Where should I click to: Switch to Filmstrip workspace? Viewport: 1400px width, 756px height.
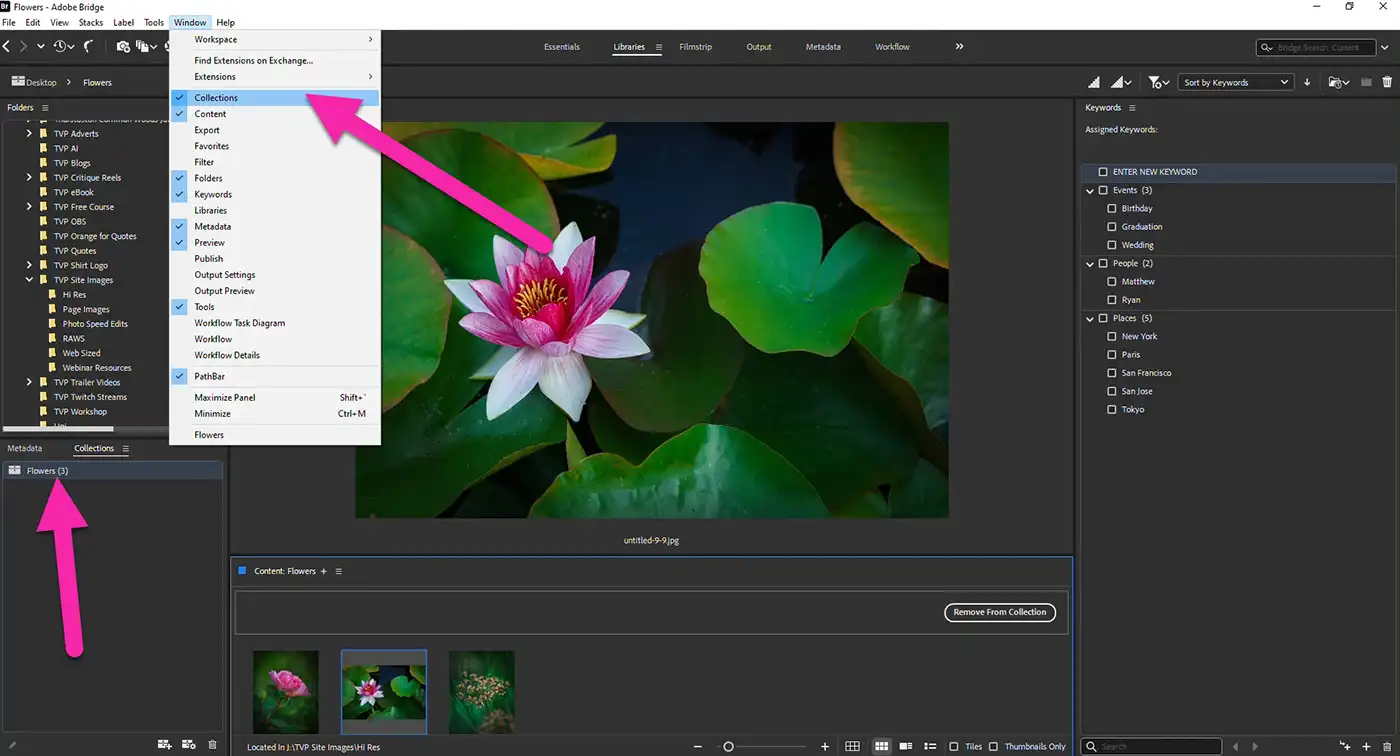point(695,47)
